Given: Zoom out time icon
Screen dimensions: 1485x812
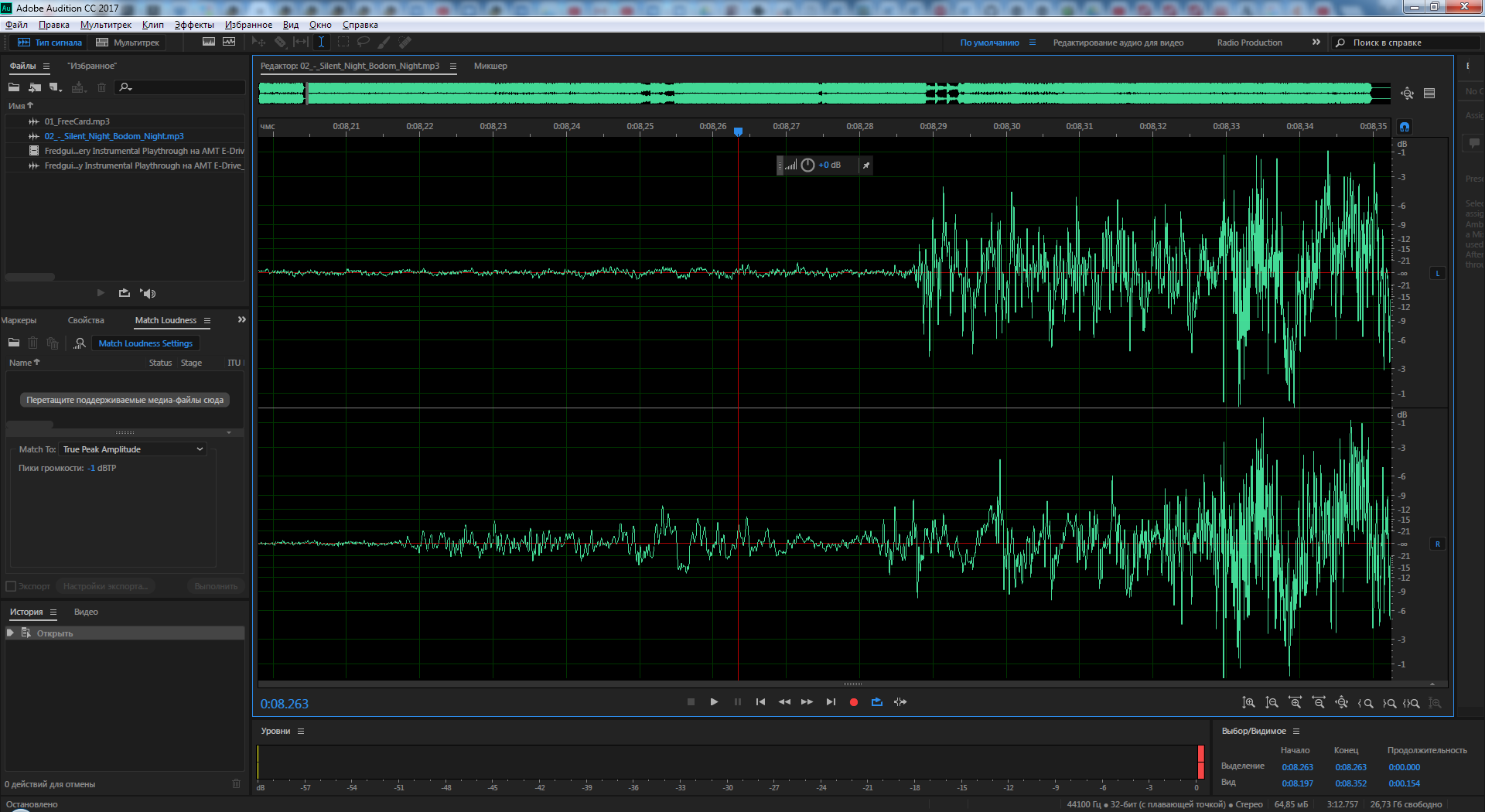Looking at the screenshot, I should pyautogui.click(x=1319, y=703).
